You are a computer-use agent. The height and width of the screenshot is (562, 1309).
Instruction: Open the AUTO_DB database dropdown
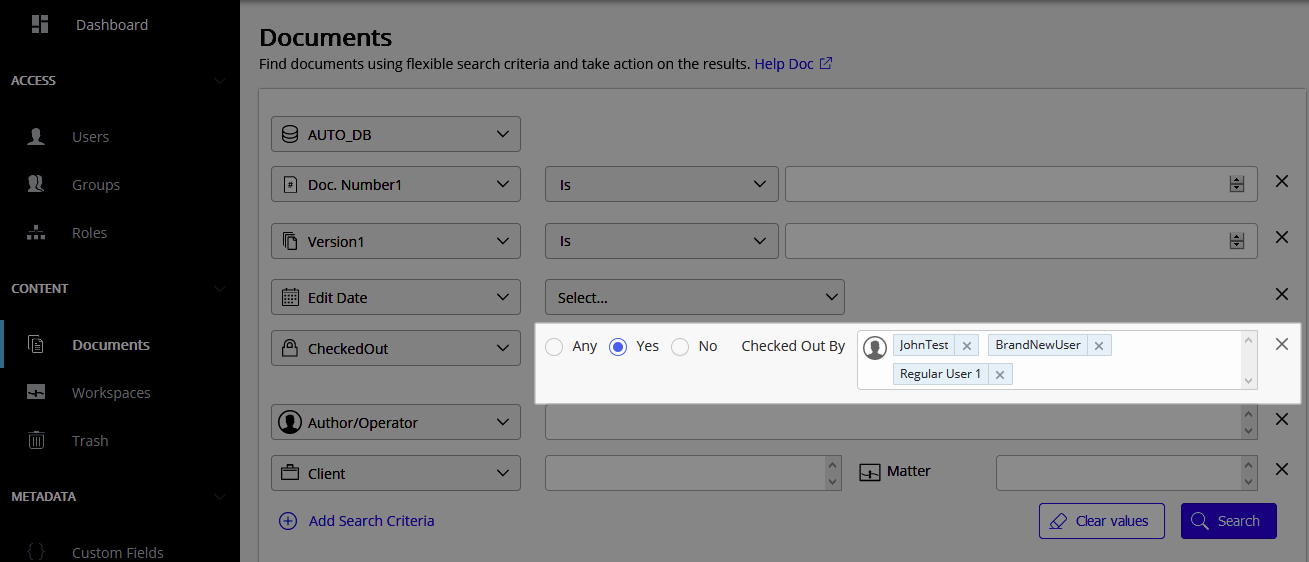click(x=396, y=134)
